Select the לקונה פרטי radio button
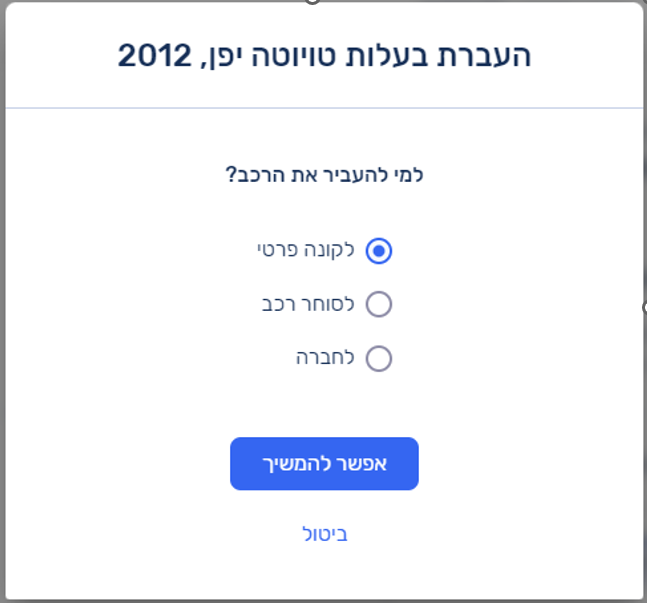The height and width of the screenshot is (603, 647). (x=379, y=250)
